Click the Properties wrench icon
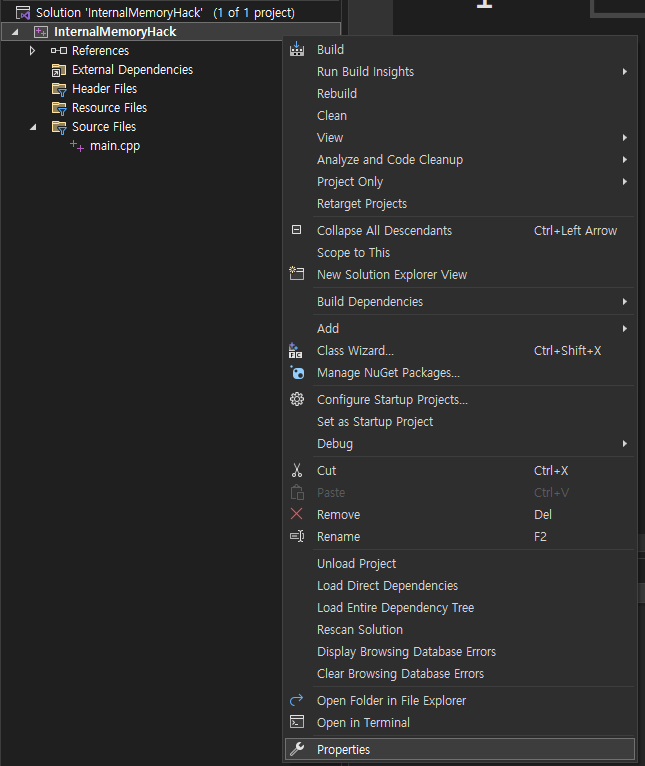 [x=296, y=750]
